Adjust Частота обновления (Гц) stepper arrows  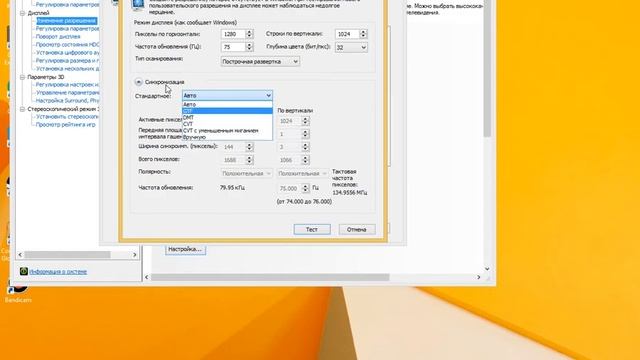249,47
